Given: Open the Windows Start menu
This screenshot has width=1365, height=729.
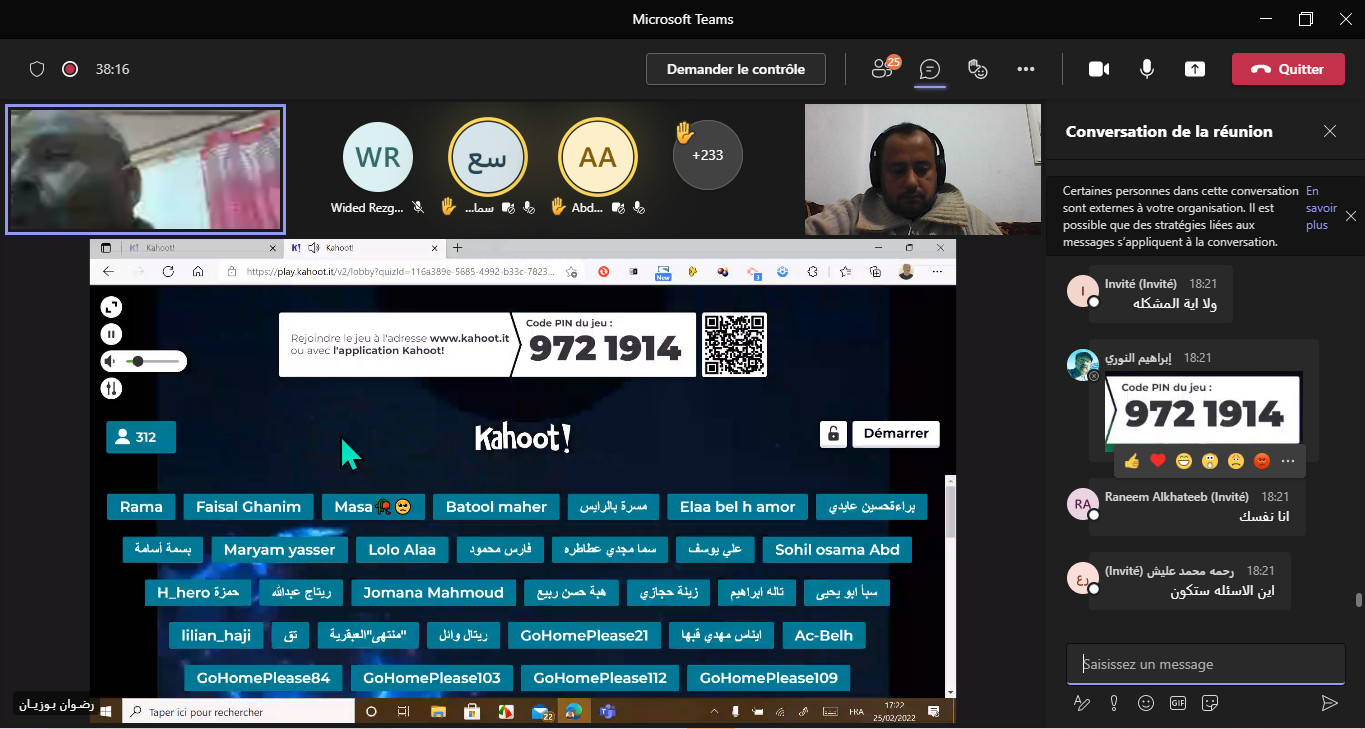Looking at the screenshot, I should 105,711.
